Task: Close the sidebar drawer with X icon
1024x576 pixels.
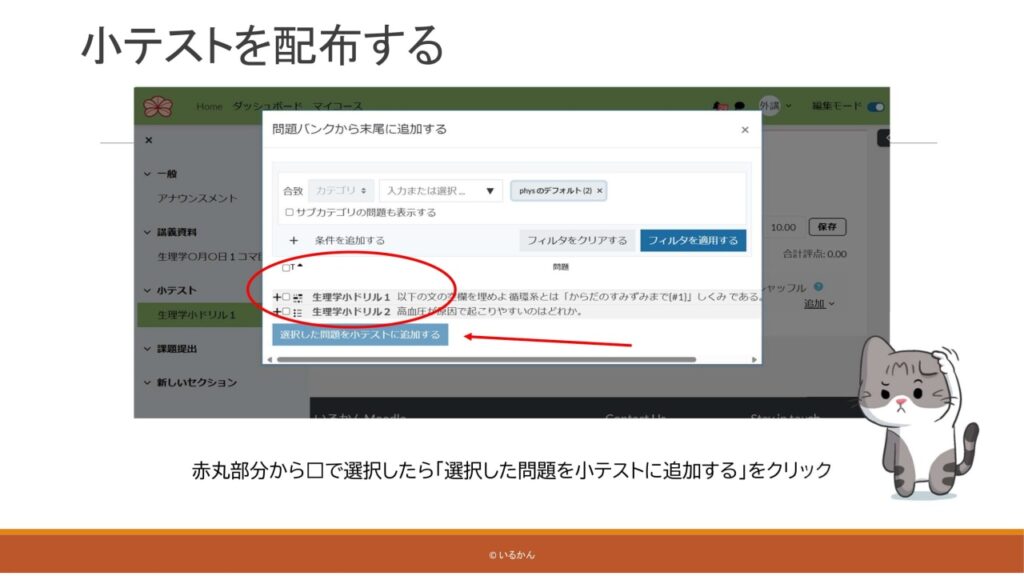Action: pos(149,141)
